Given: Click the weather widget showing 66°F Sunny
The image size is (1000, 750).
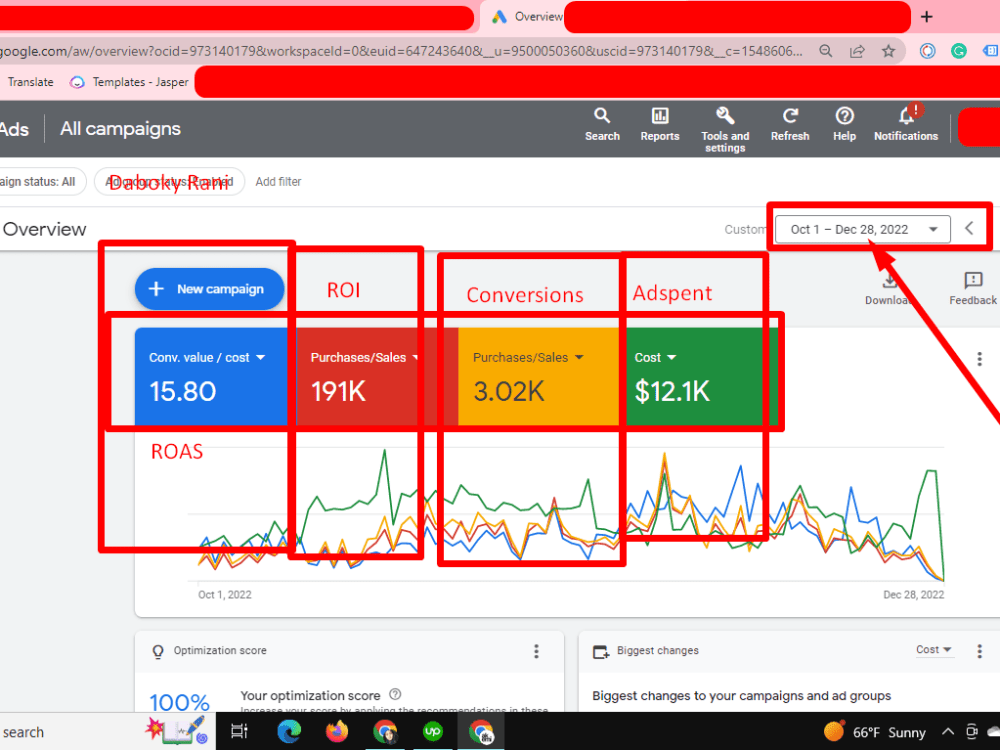Looking at the screenshot, I should click(x=874, y=732).
